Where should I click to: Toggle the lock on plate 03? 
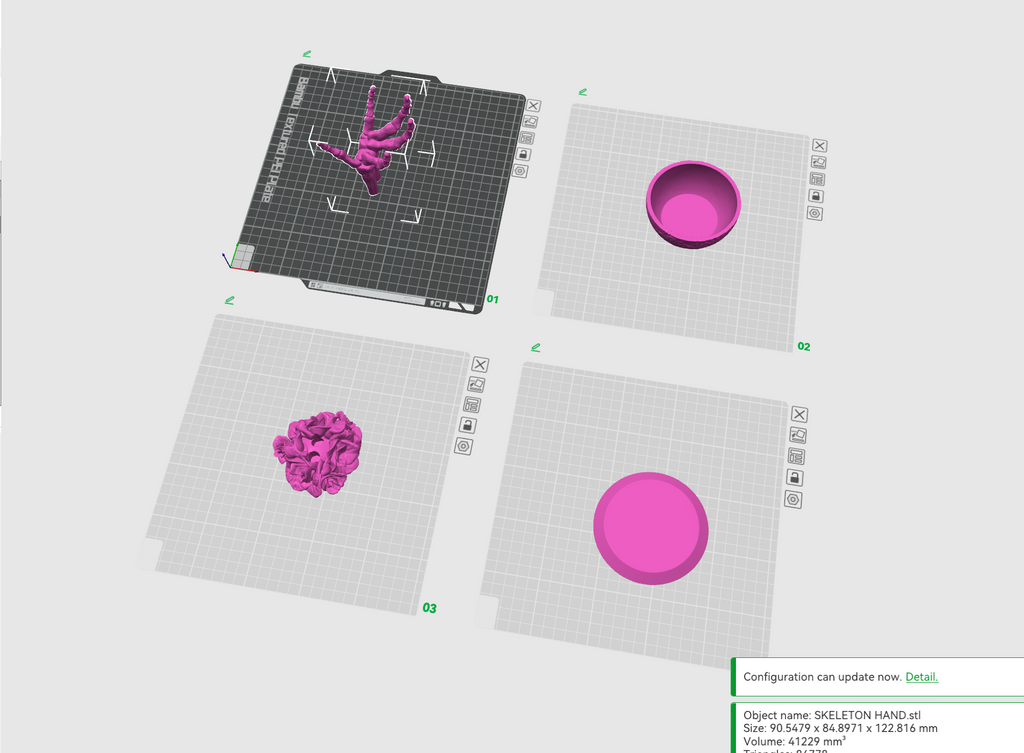467,426
